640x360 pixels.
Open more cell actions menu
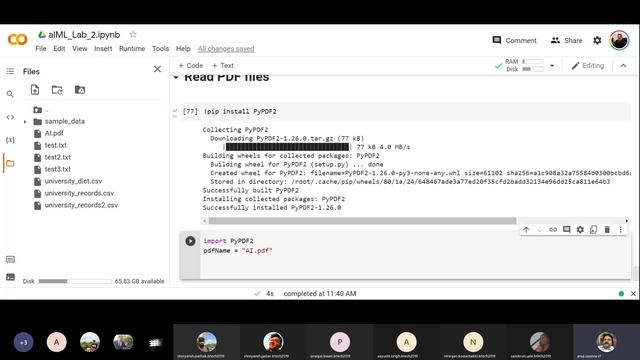(x=620, y=230)
